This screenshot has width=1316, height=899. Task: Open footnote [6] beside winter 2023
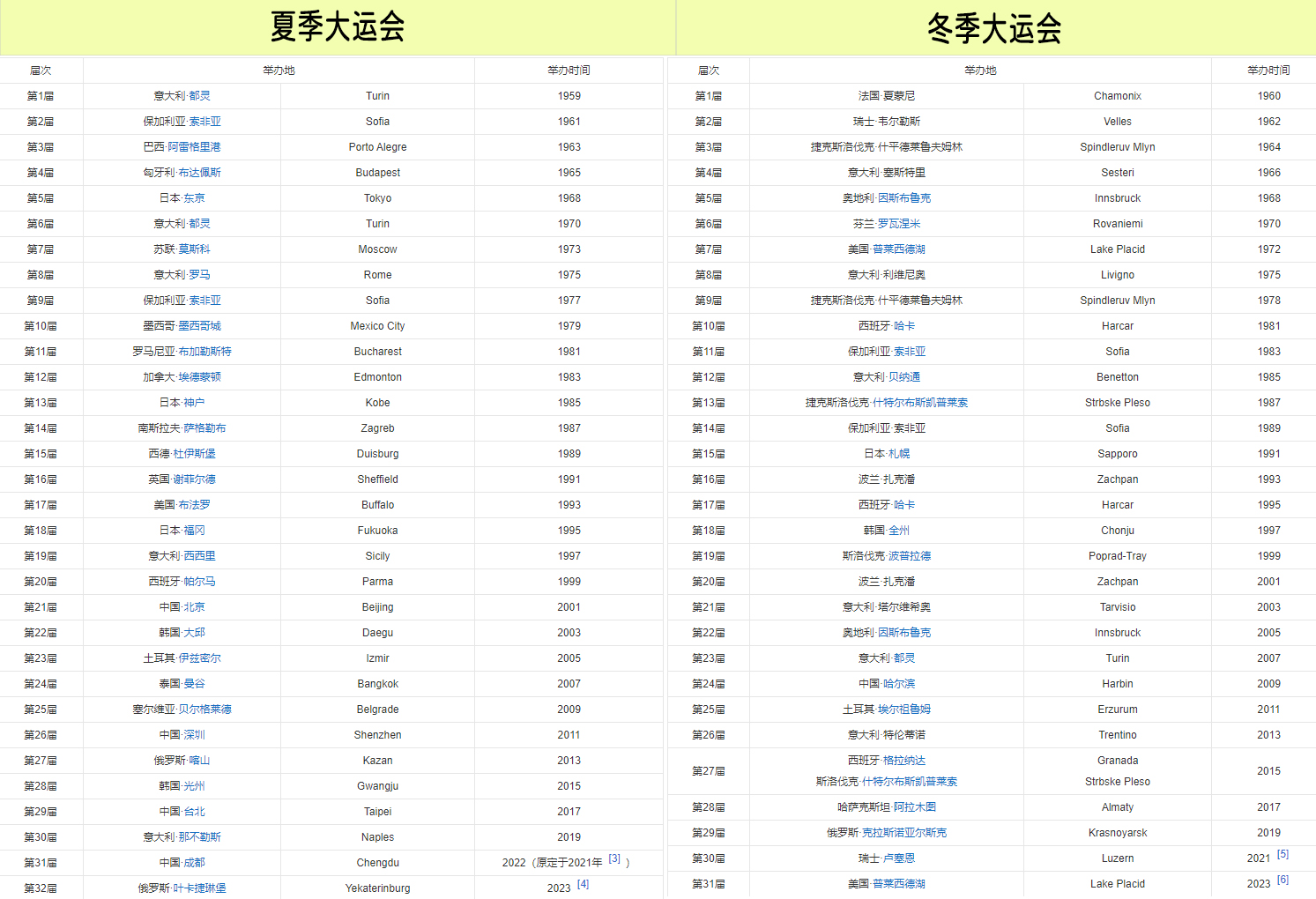1283,880
